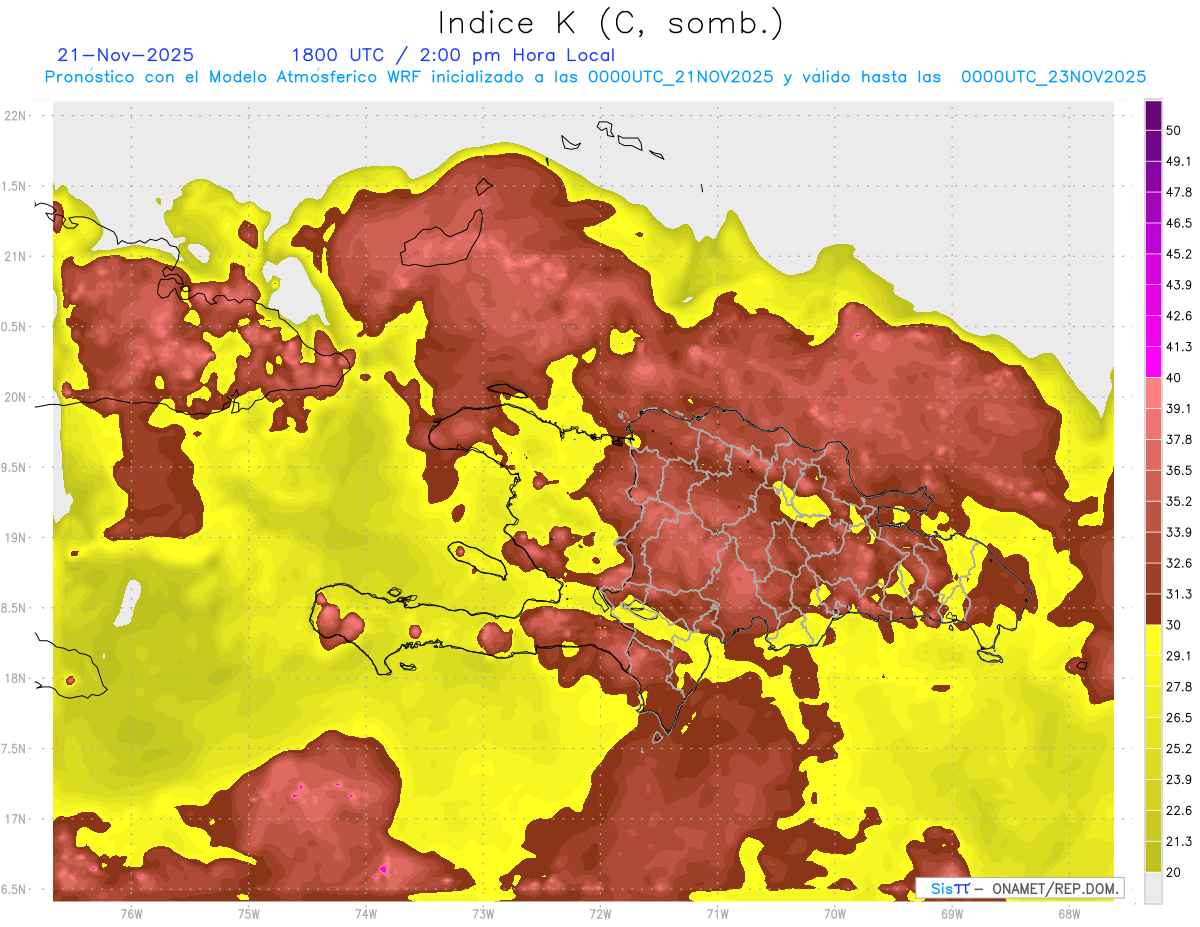Pick bright yellow swatch between 29.1 and 30

(x=1154, y=640)
